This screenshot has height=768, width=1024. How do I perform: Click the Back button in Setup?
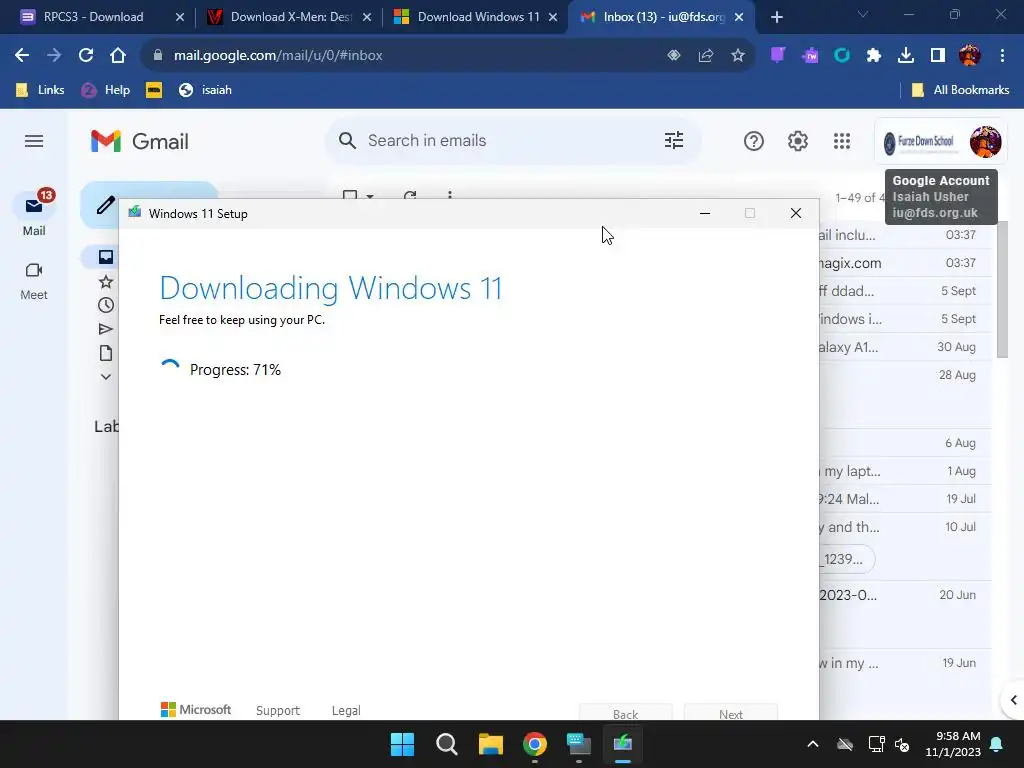point(626,714)
